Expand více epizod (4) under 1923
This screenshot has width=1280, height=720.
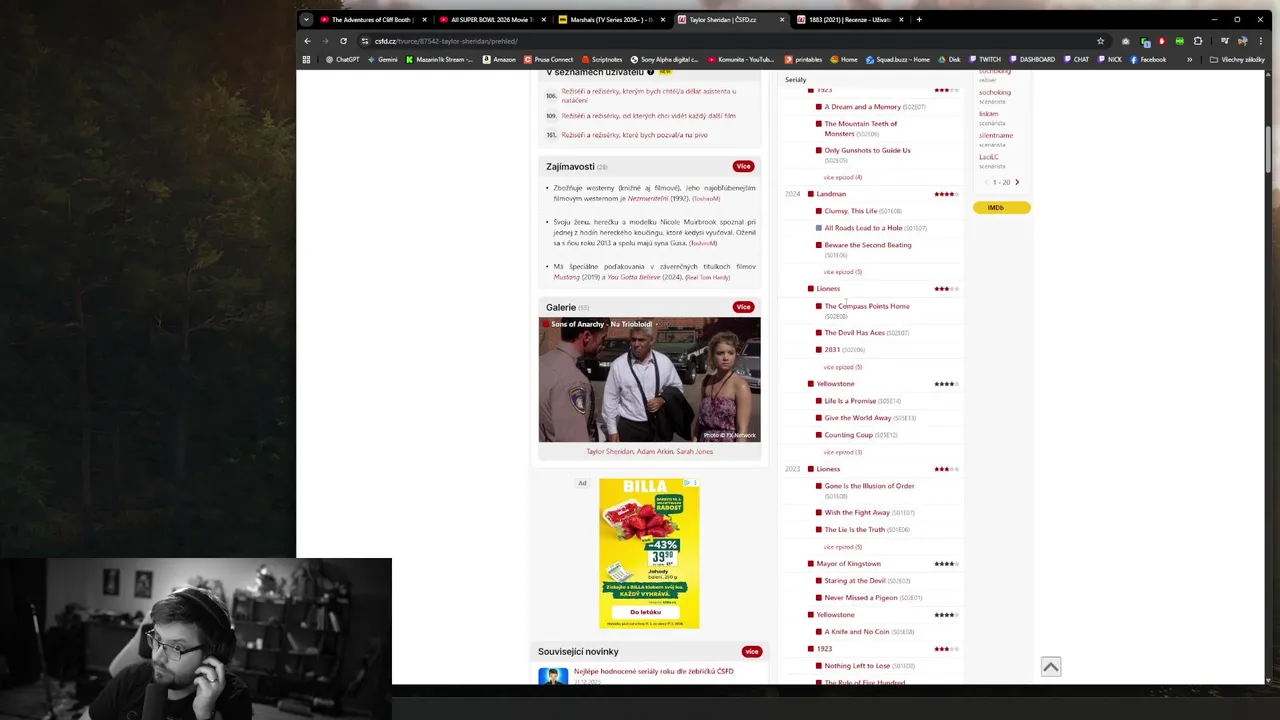(x=843, y=177)
